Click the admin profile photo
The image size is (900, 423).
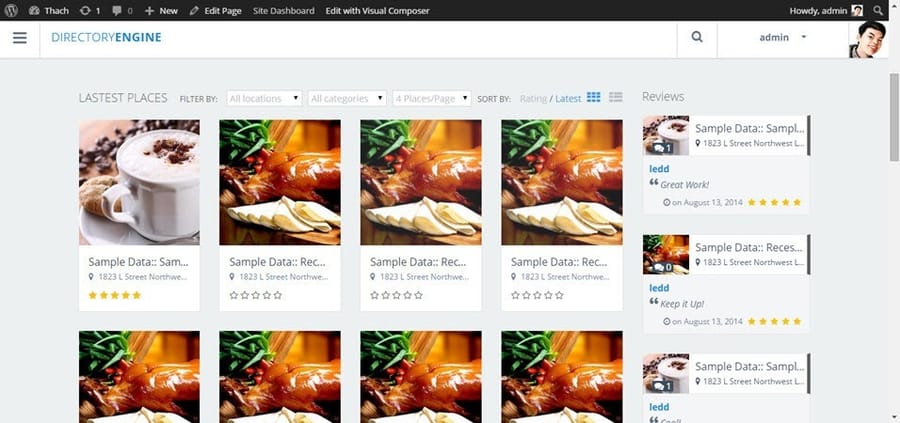868,39
